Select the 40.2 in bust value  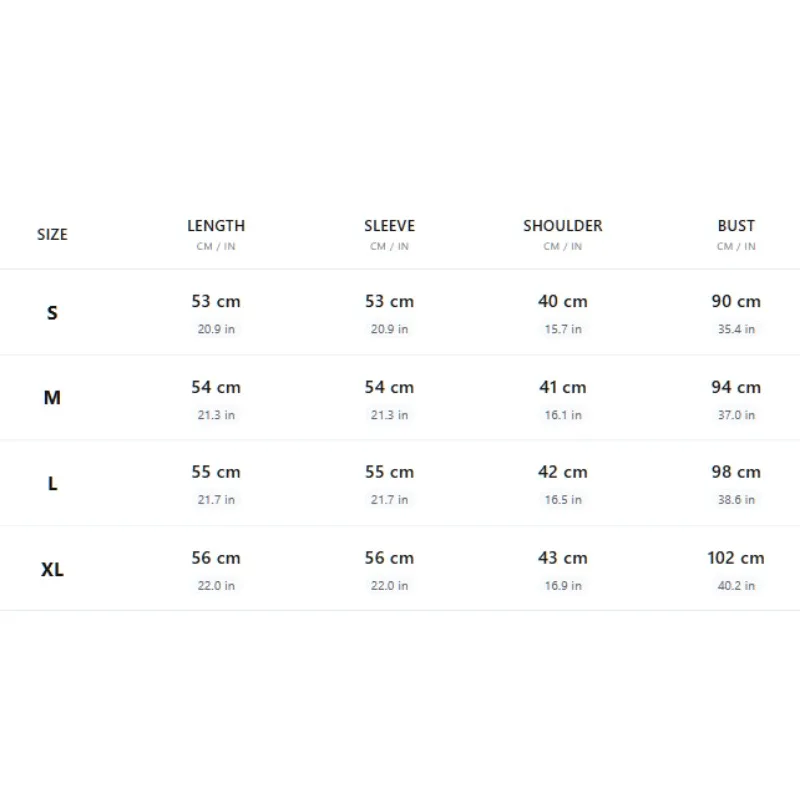coord(736,586)
